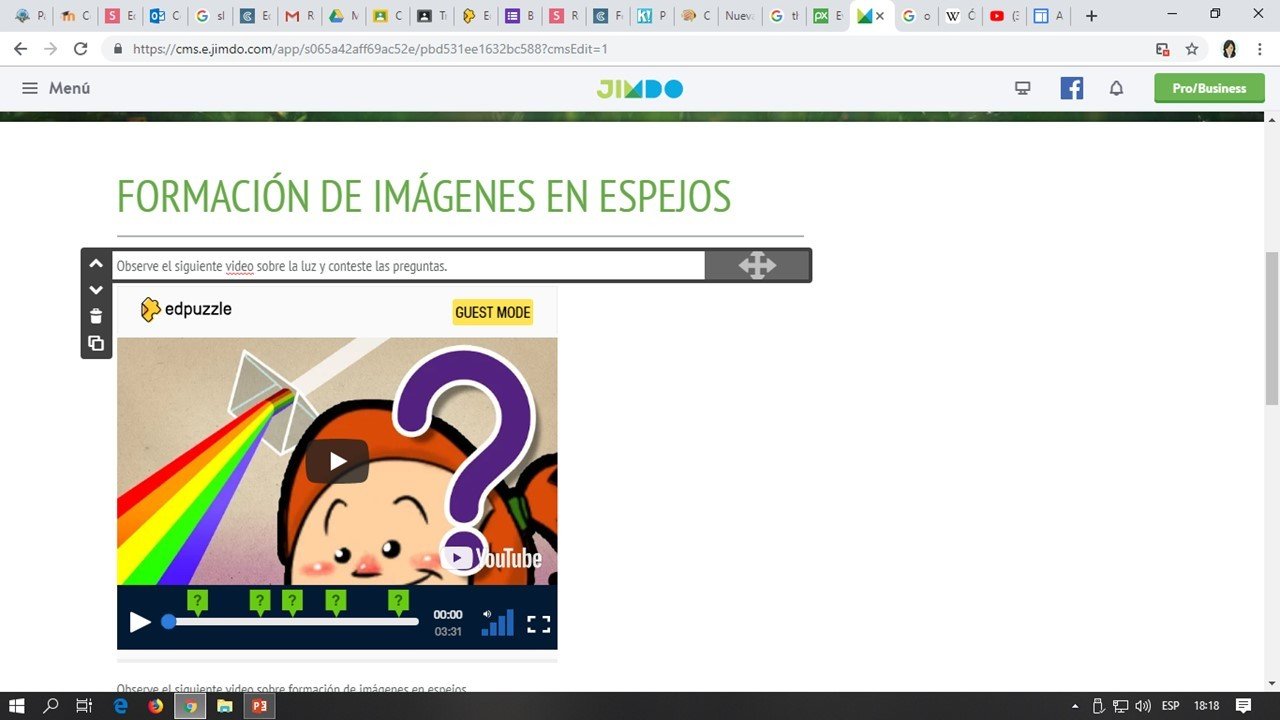Click the heading FORMACIÓN DE IMÁGENES EN ESPEJOS
The image size is (1280, 720).
[424, 197]
